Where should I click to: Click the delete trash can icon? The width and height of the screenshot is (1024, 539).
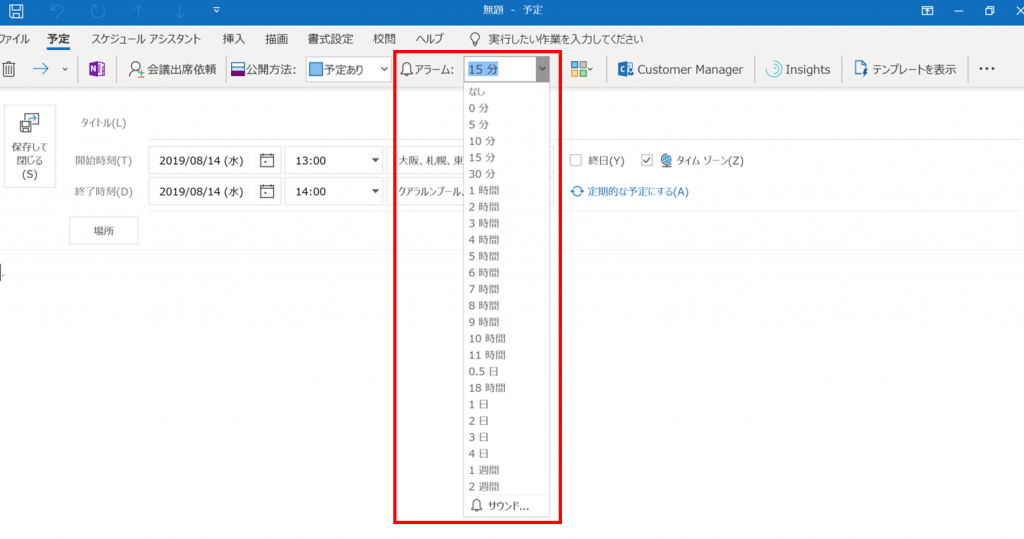click(8, 69)
